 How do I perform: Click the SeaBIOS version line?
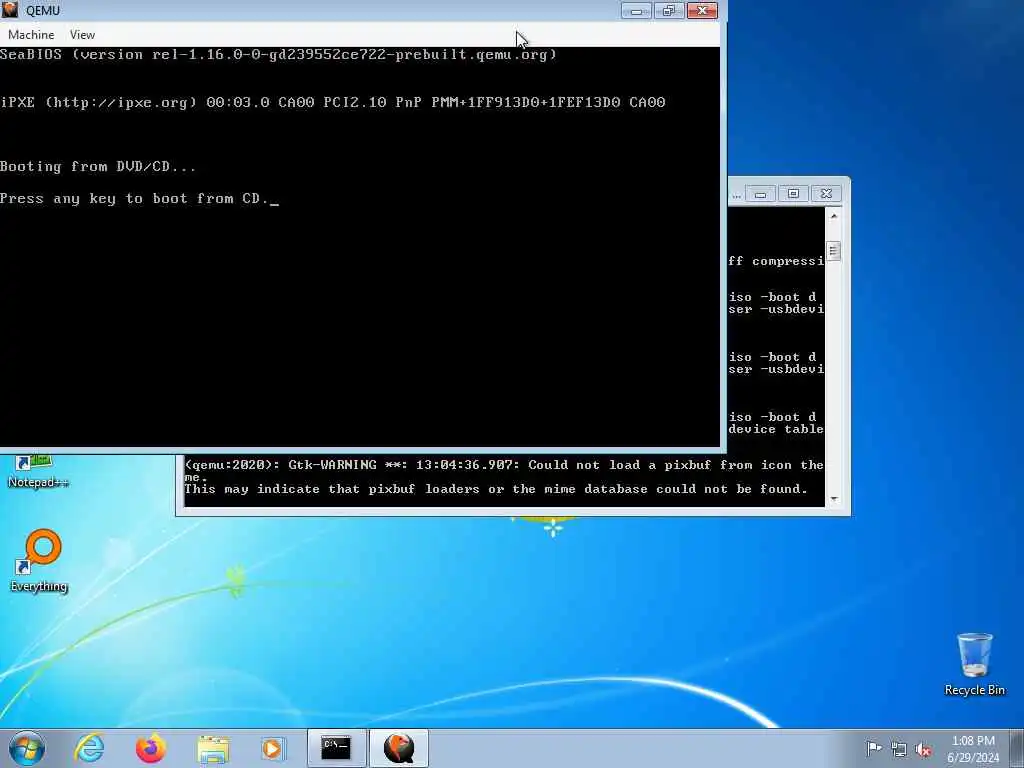278,55
